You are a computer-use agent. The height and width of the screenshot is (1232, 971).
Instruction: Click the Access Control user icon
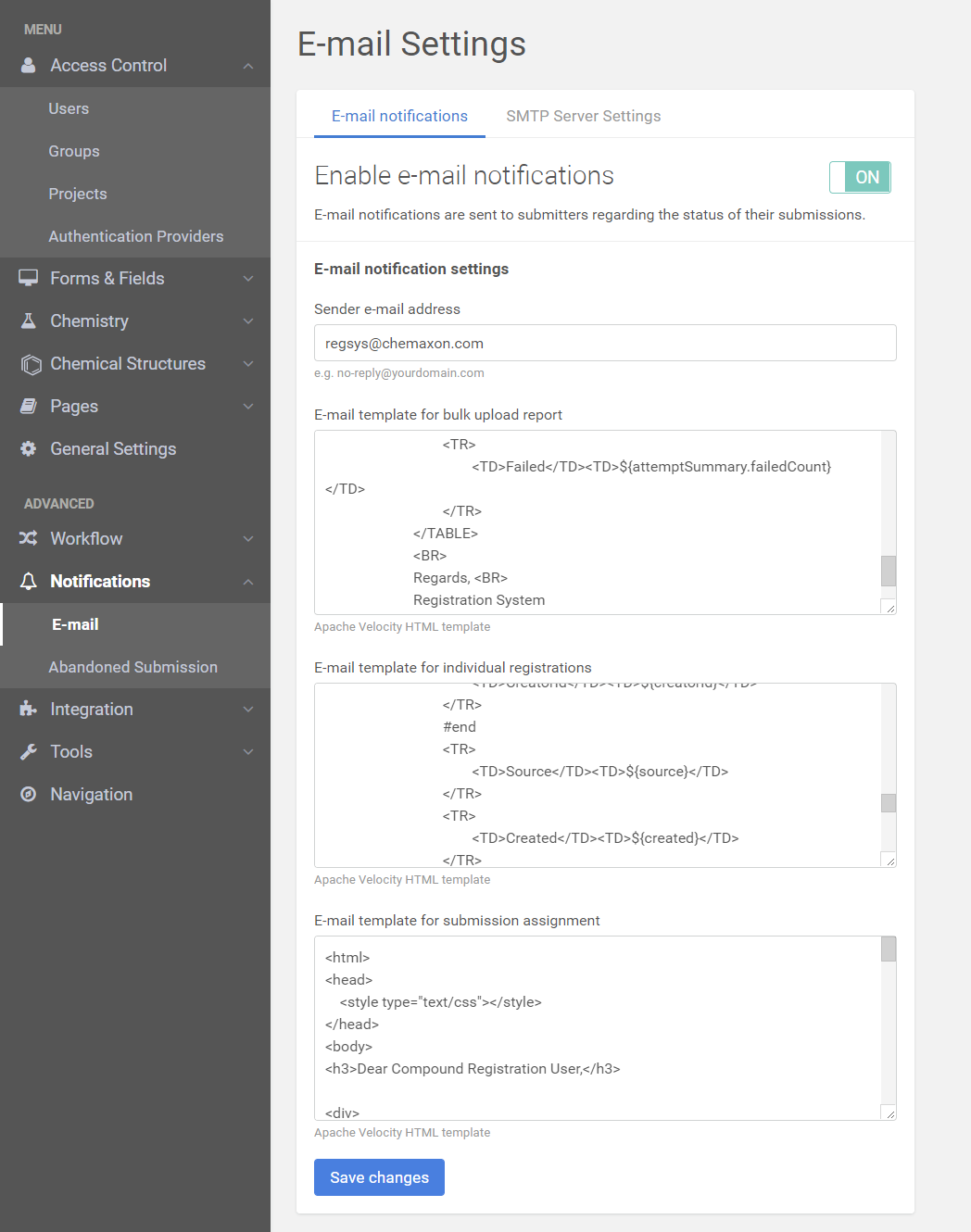29,66
